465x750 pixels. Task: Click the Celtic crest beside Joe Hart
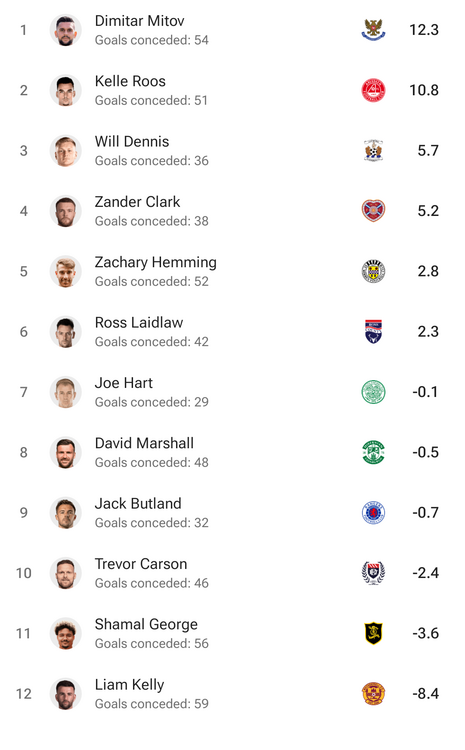pyautogui.click(x=373, y=392)
